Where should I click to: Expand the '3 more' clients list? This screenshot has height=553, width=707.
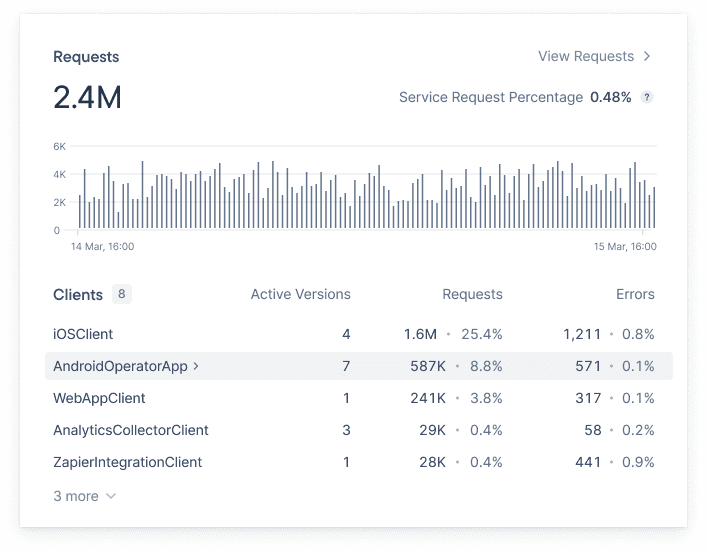(76, 496)
